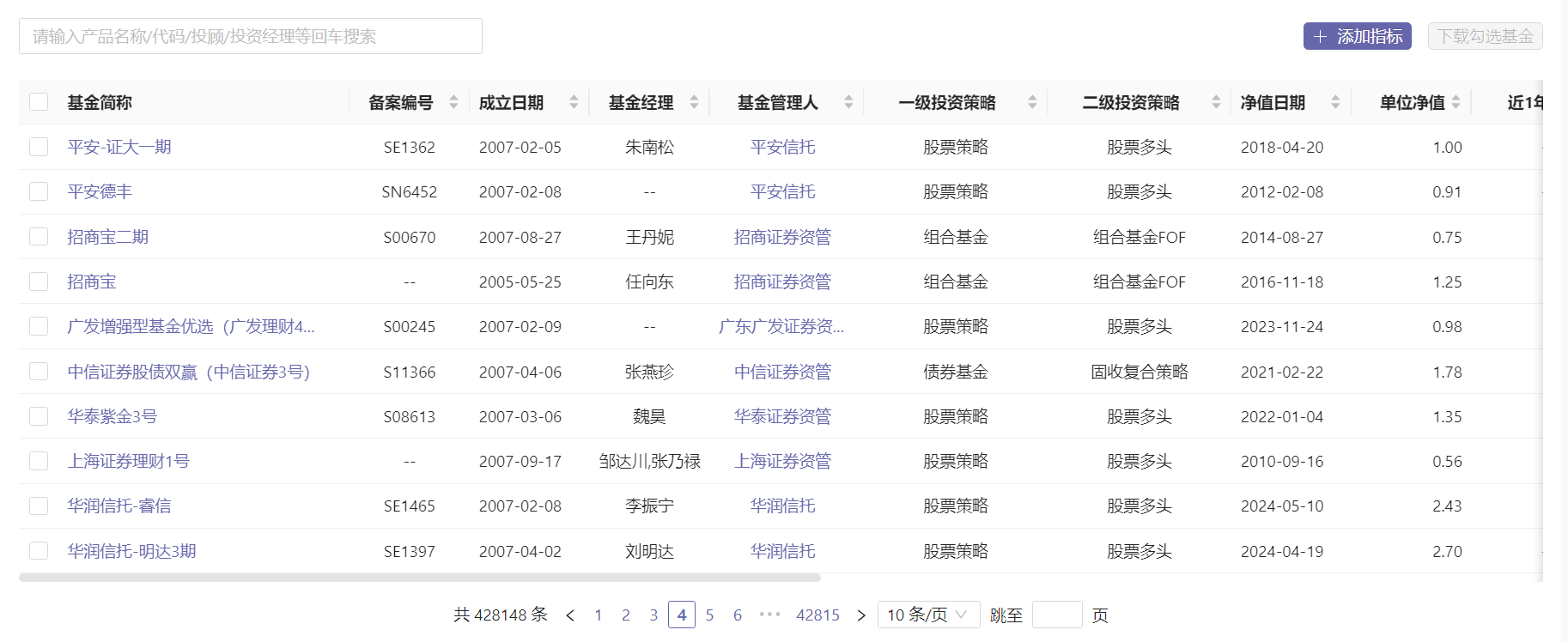Open the 招商证券资管 manager link for 招商宝二期
1568x642 pixels.
tap(782, 237)
